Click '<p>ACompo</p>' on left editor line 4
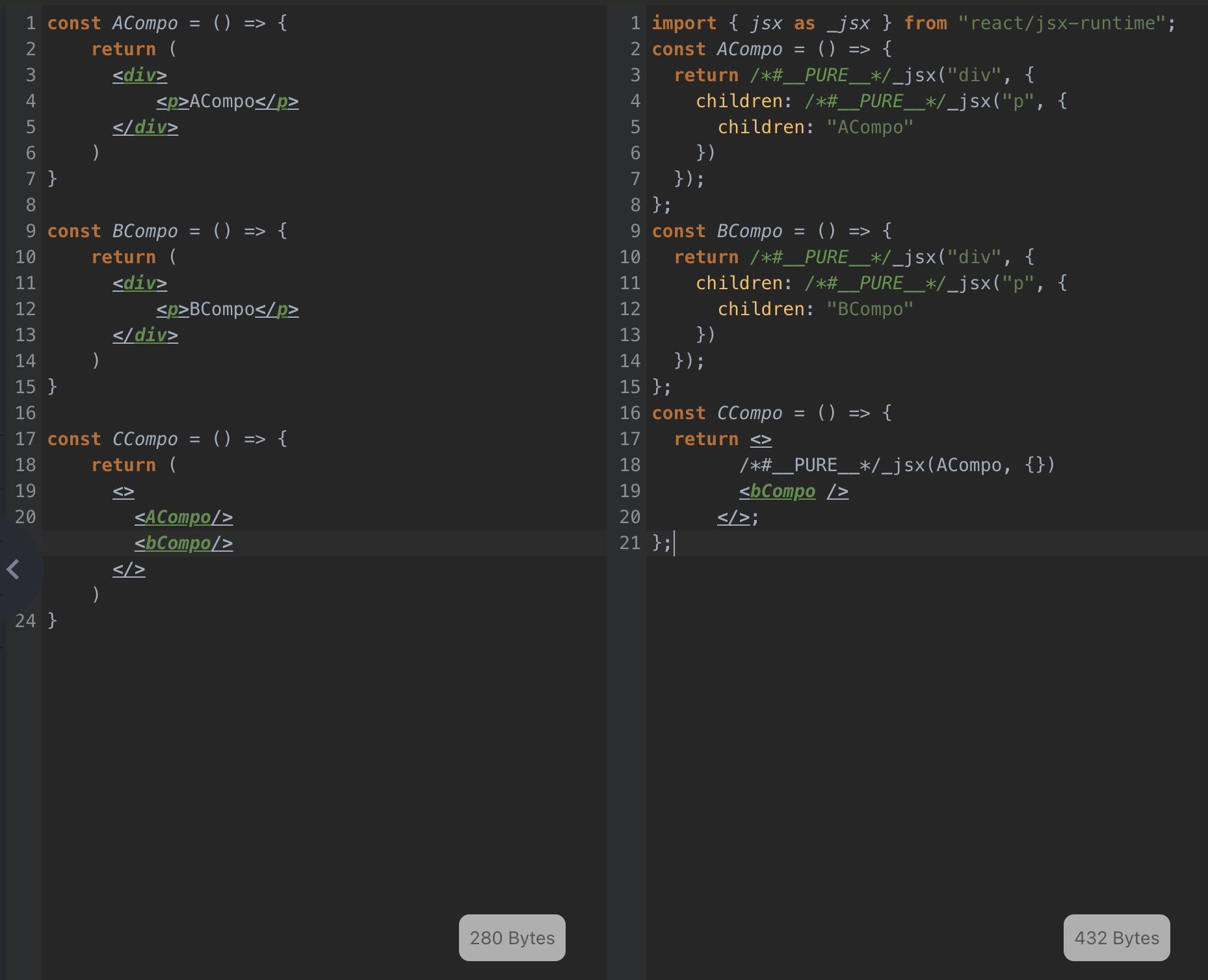 [228, 101]
